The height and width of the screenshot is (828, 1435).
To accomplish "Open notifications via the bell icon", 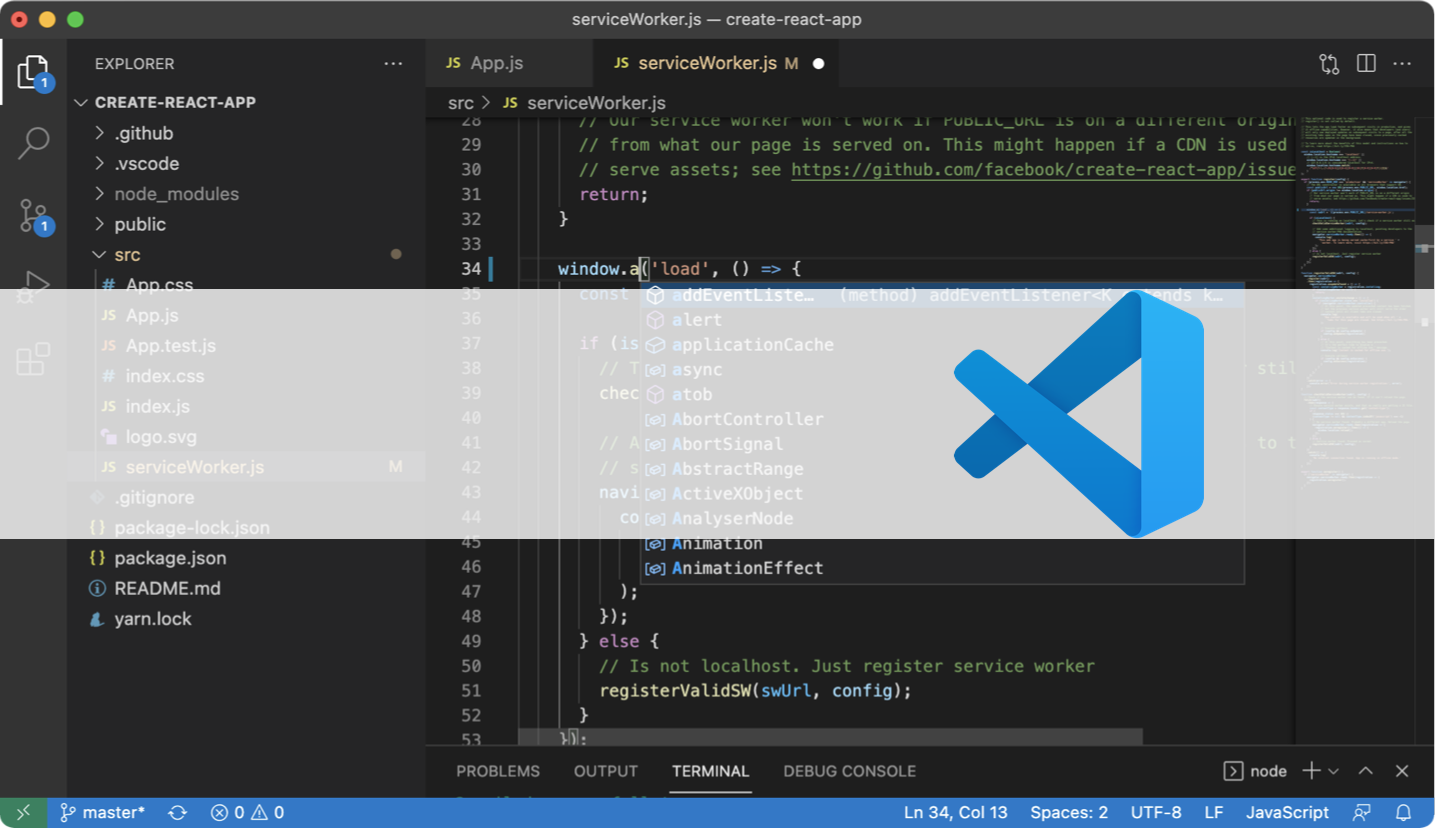I will (1404, 812).
